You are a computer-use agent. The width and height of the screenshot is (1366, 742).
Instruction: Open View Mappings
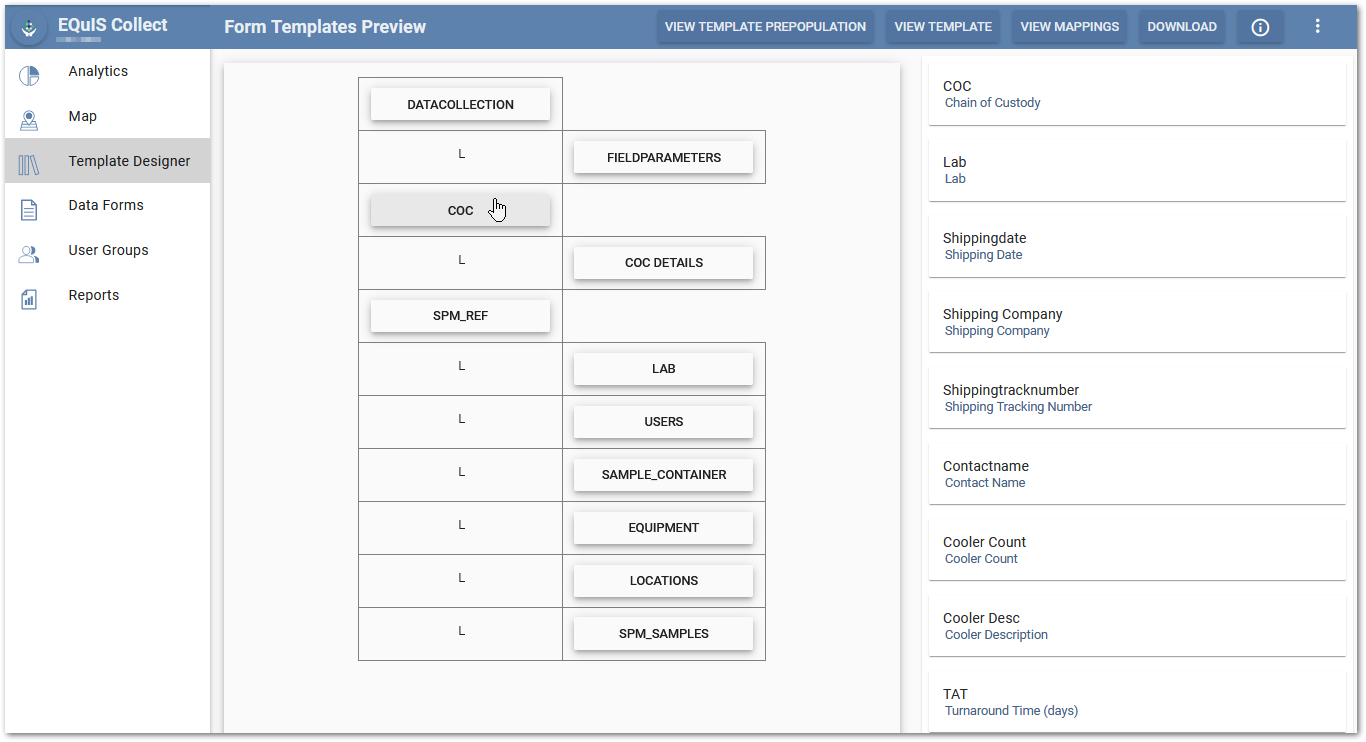click(x=1070, y=27)
